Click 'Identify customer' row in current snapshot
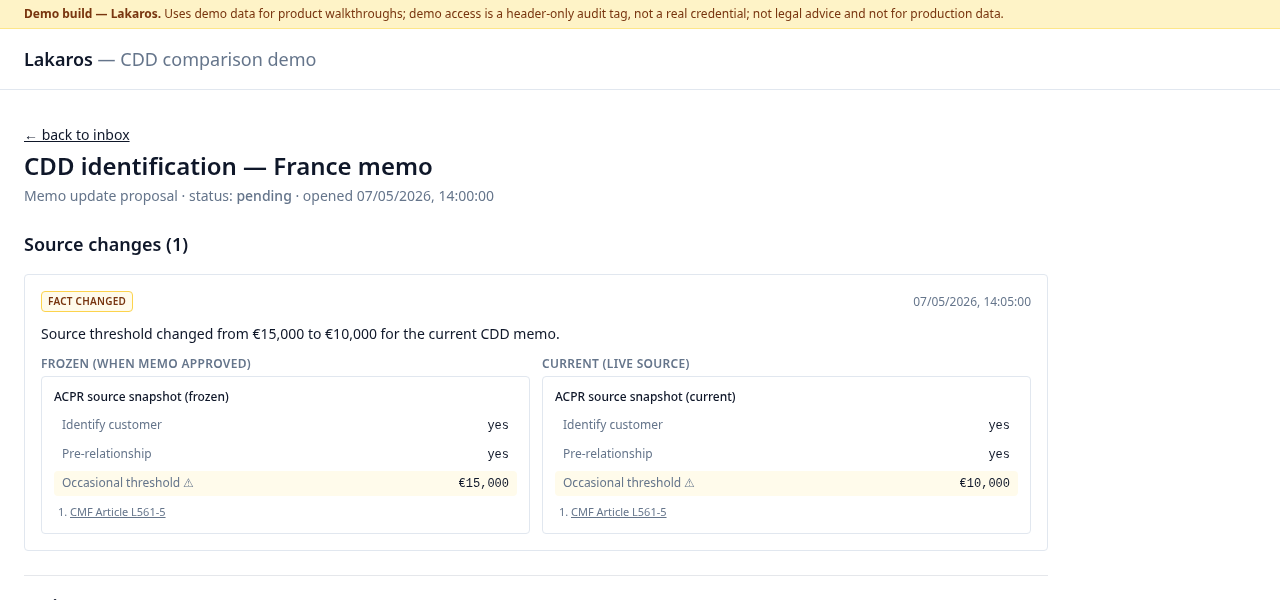 (786, 425)
